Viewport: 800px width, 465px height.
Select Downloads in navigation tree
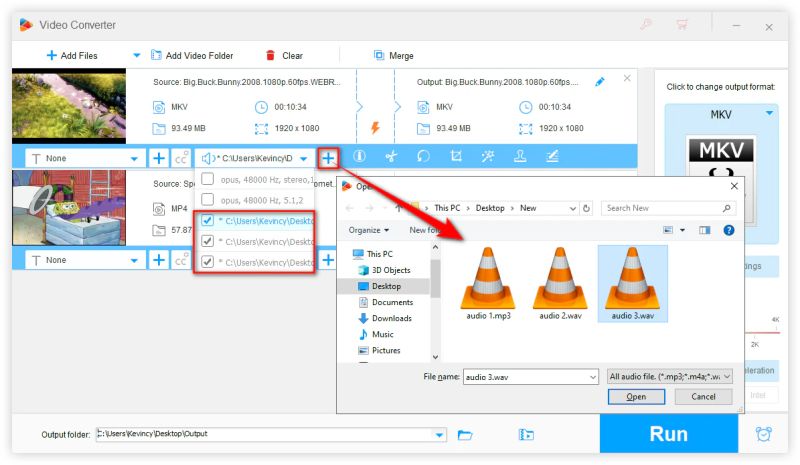(x=385, y=318)
